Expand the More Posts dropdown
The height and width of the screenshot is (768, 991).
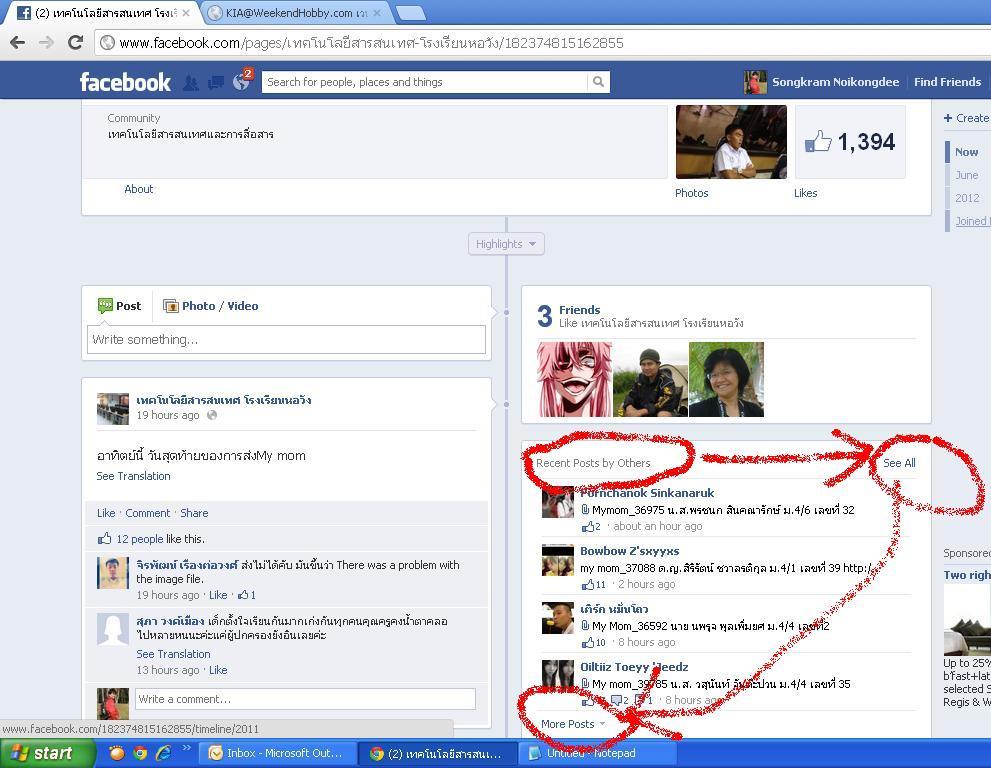[x=573, y=724]
